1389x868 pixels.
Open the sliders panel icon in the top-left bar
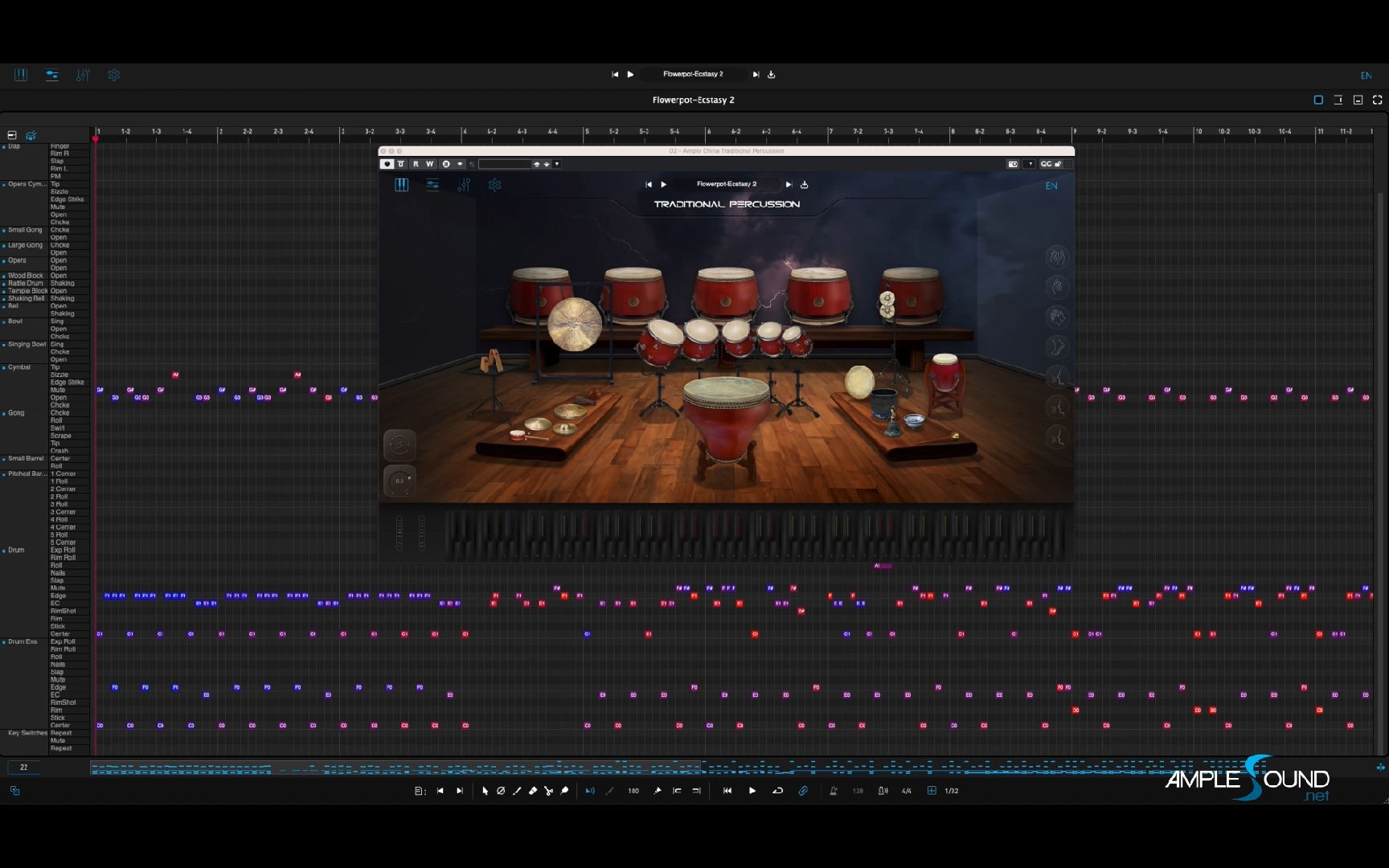[51, 75]
